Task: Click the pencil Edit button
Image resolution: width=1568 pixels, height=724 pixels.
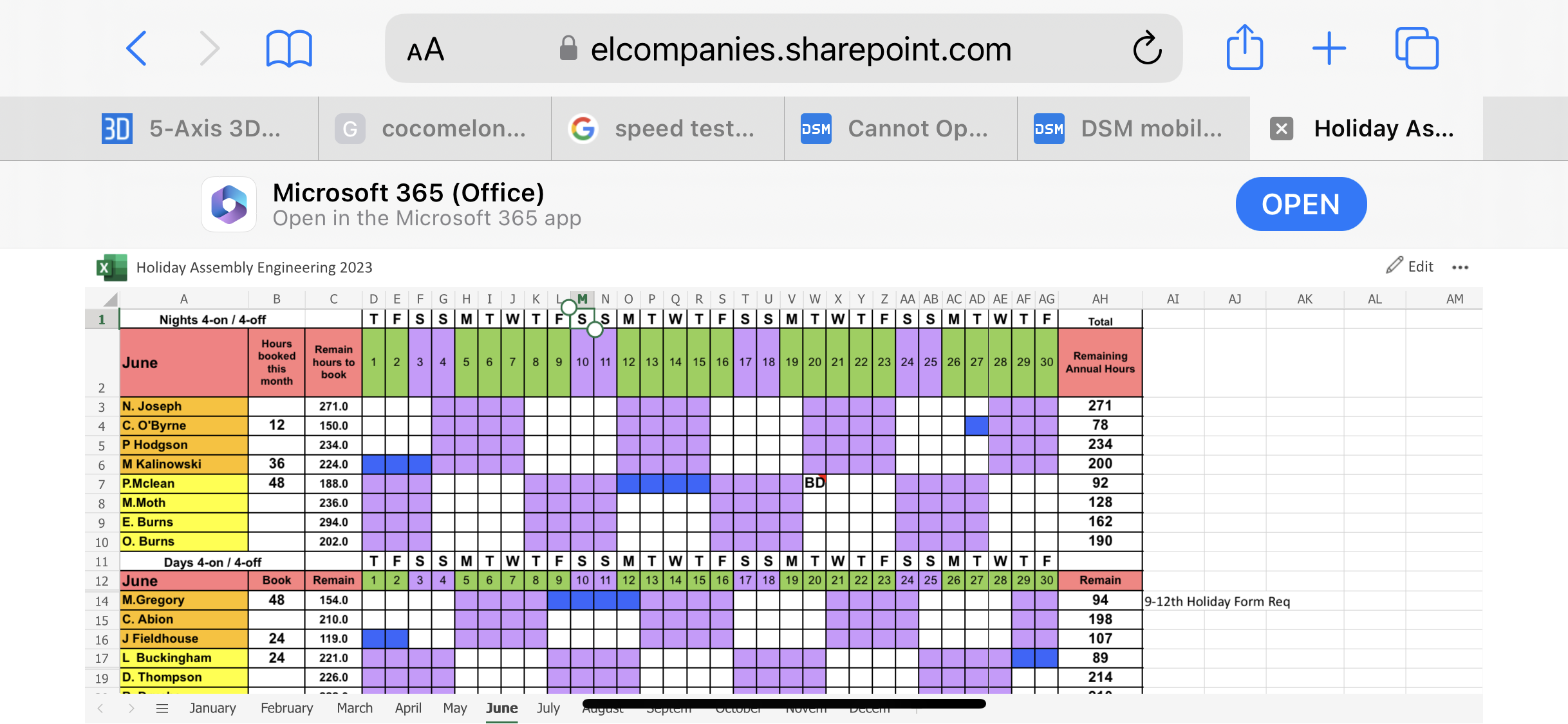Action: point(1410,266)
